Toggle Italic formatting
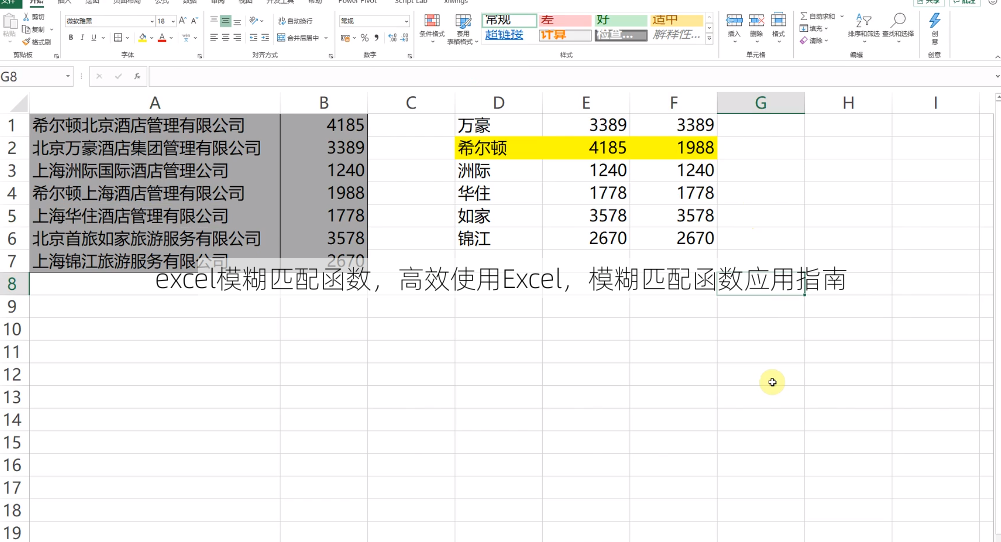This screenshot has height=542, width=1001. point(82,38)
